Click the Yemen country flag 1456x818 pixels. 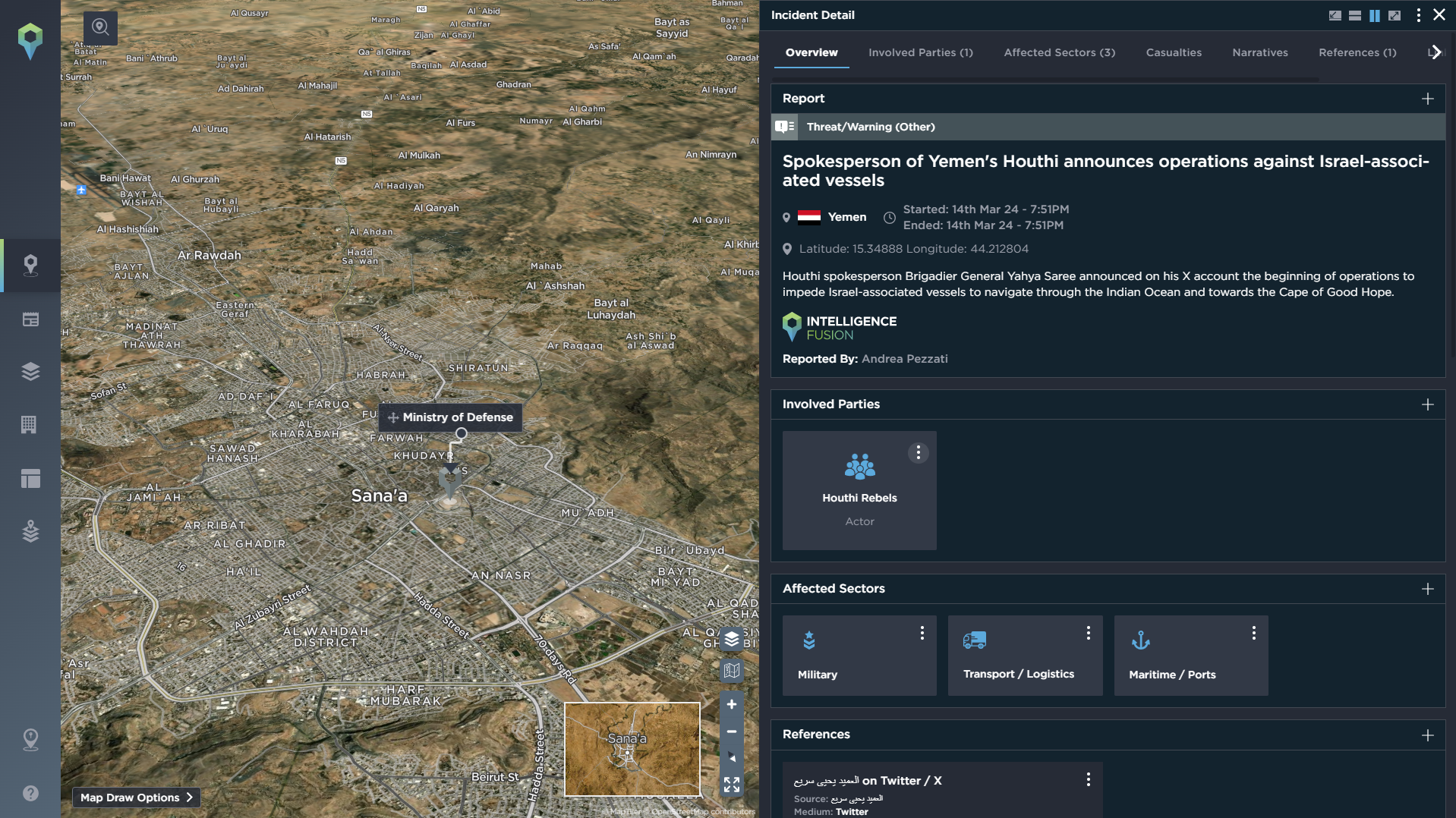coord(809,217)
